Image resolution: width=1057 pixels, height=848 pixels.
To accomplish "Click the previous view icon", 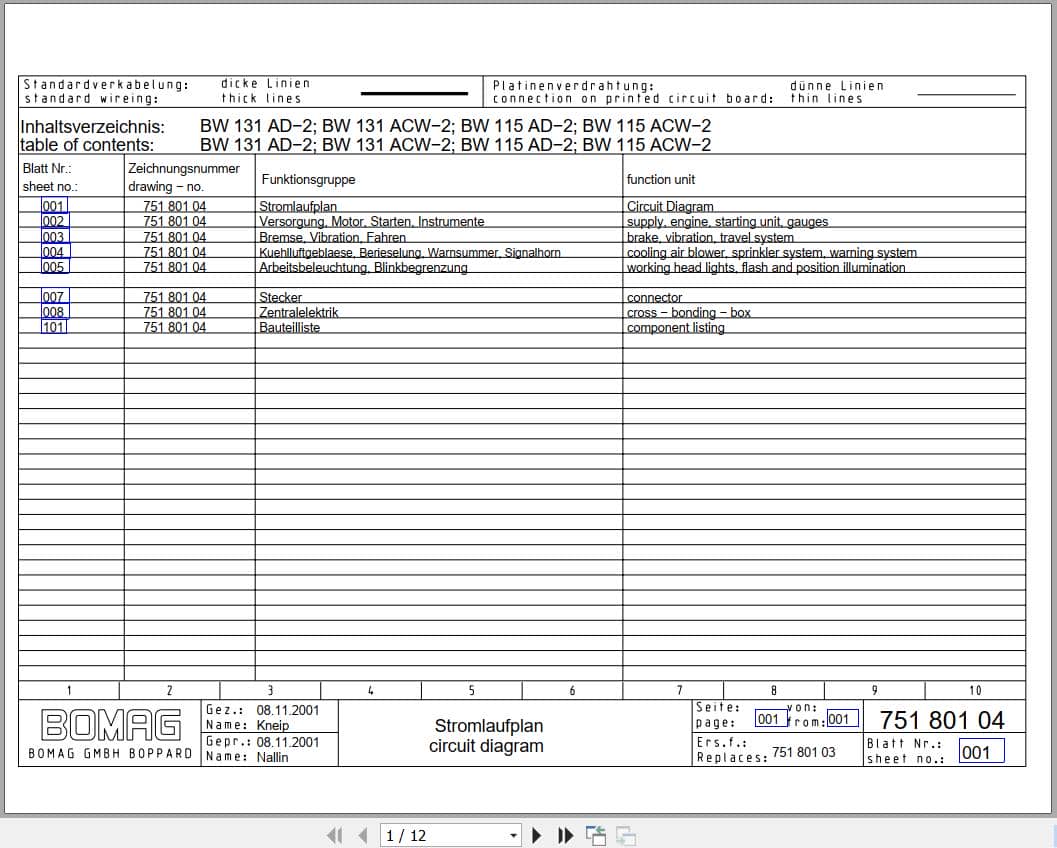I will [x=595, y=835].
